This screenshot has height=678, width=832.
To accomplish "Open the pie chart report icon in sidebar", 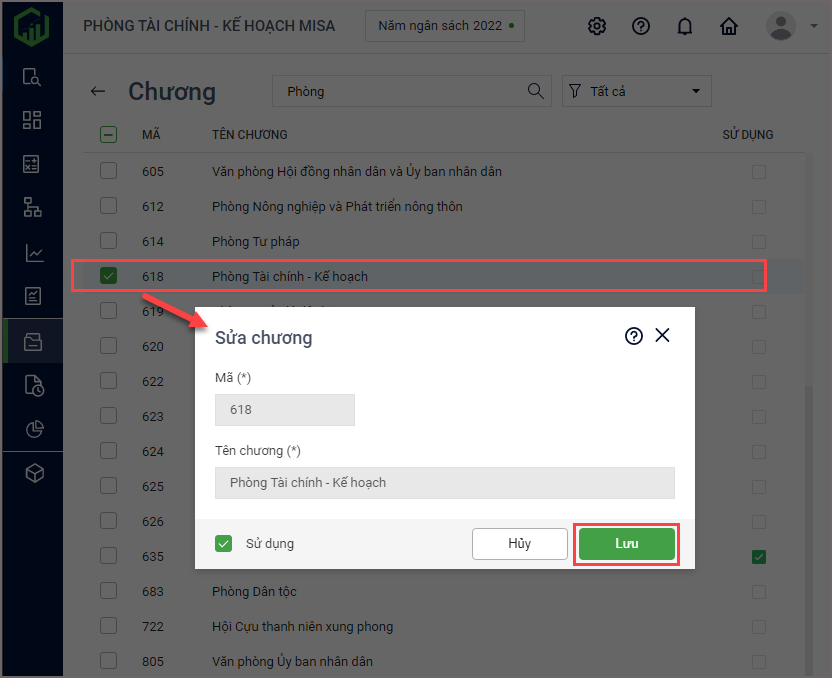I will click(32, 429).
